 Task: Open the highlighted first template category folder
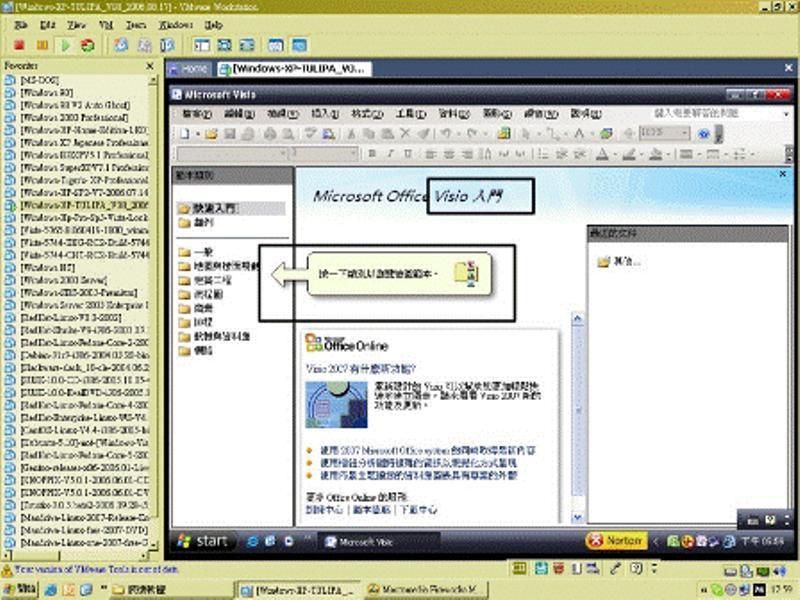coord(231,208)
